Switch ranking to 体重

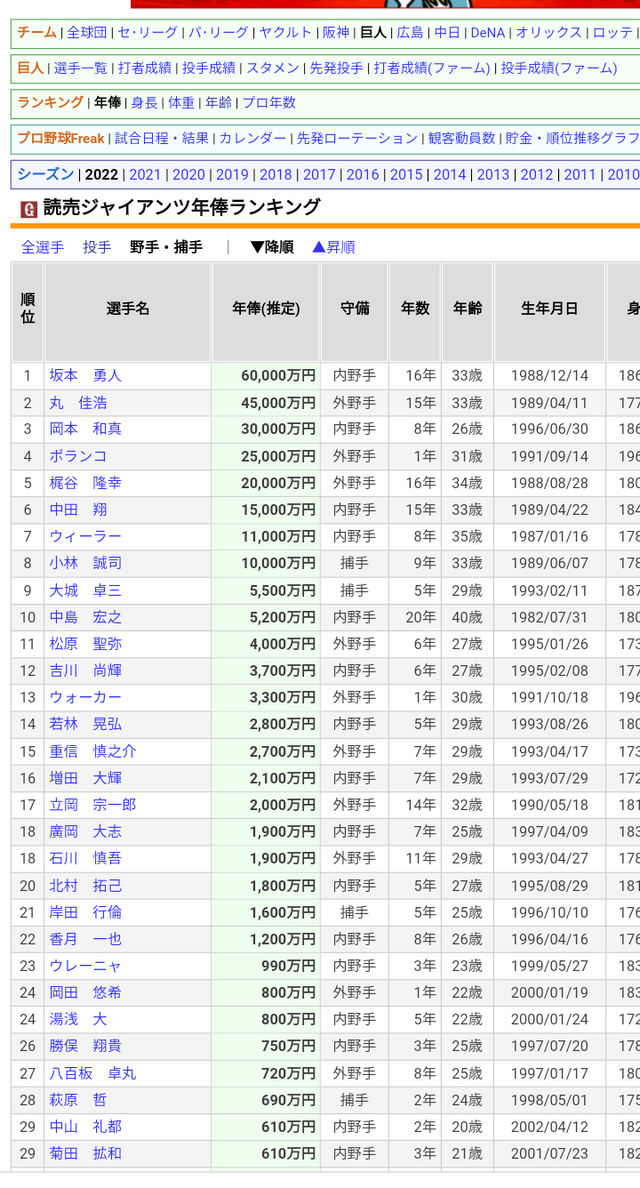coord(181,102)
